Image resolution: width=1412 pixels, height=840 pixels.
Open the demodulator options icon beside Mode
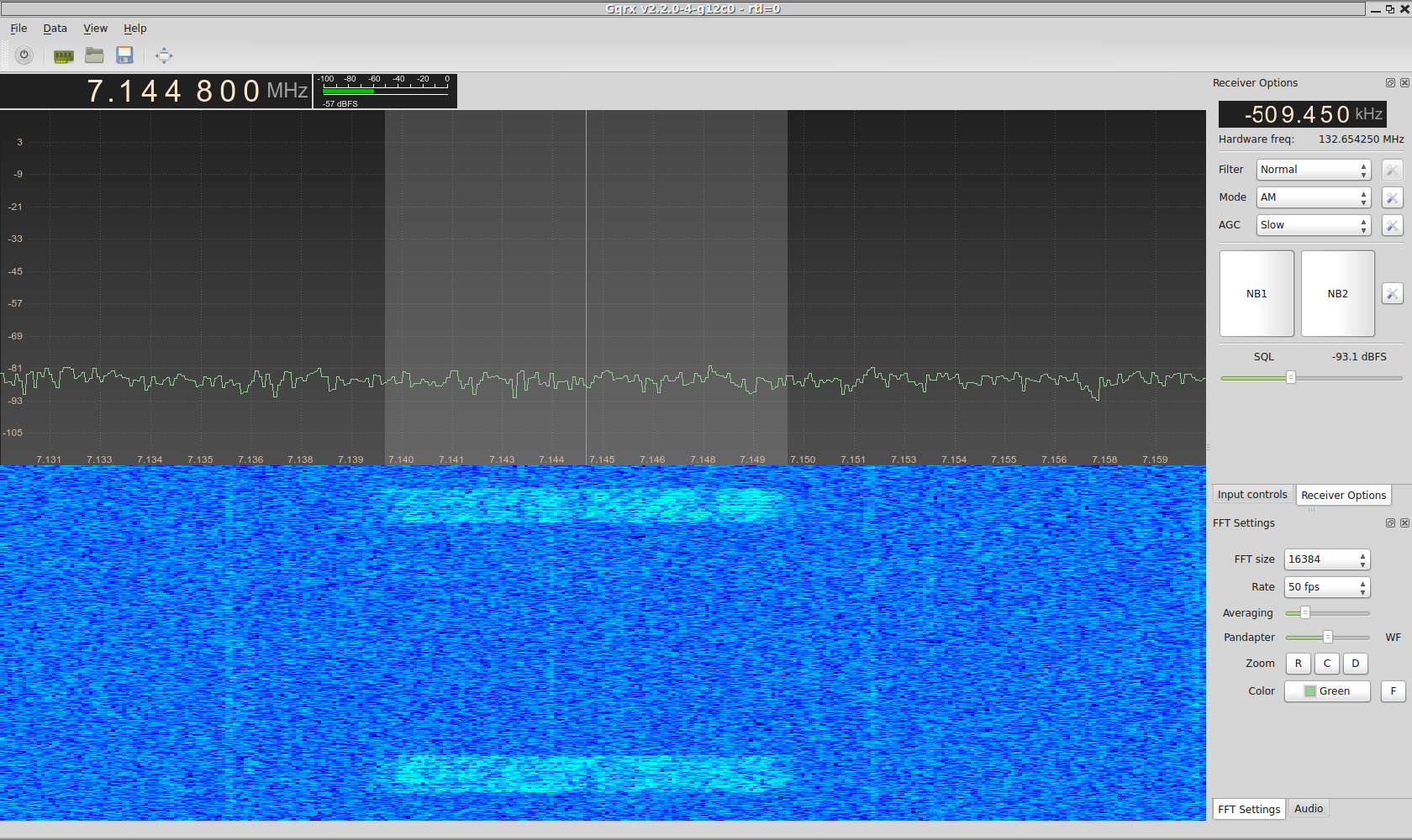coord(1392,197)
